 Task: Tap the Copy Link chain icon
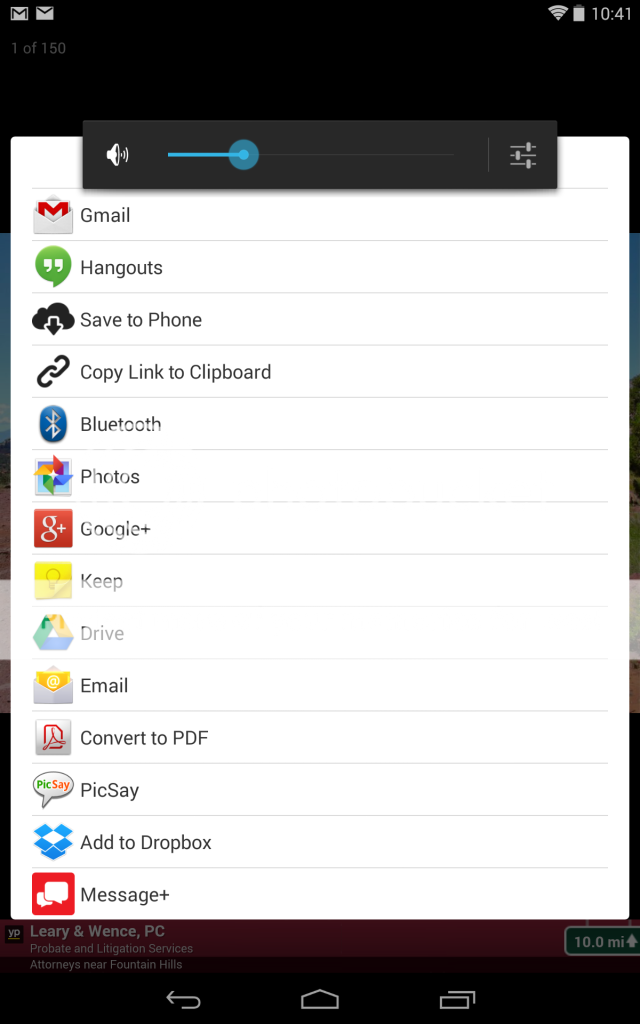tap(53, 372)
